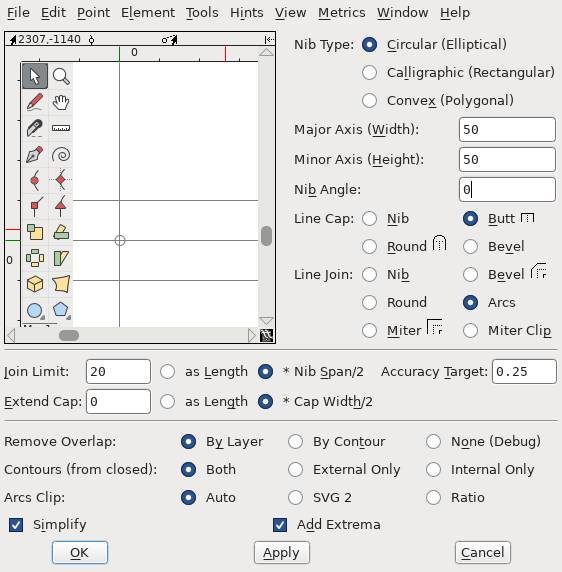The width and height of the screenshot is (562, 572).
Task: Select the Knife cut tool
Action: pyautogui.click(x=35, y=128)
